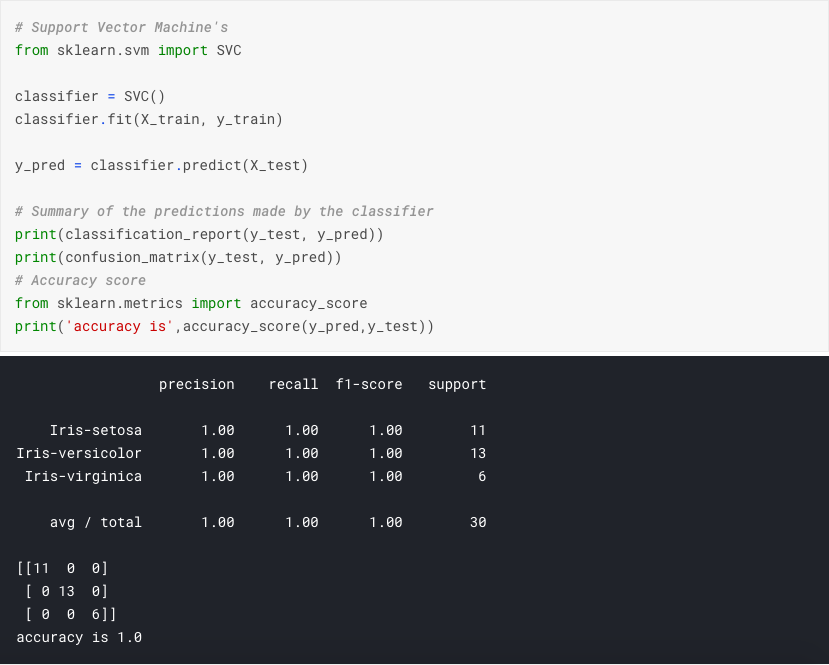Click the y_pred assignment line

[161, 165]
